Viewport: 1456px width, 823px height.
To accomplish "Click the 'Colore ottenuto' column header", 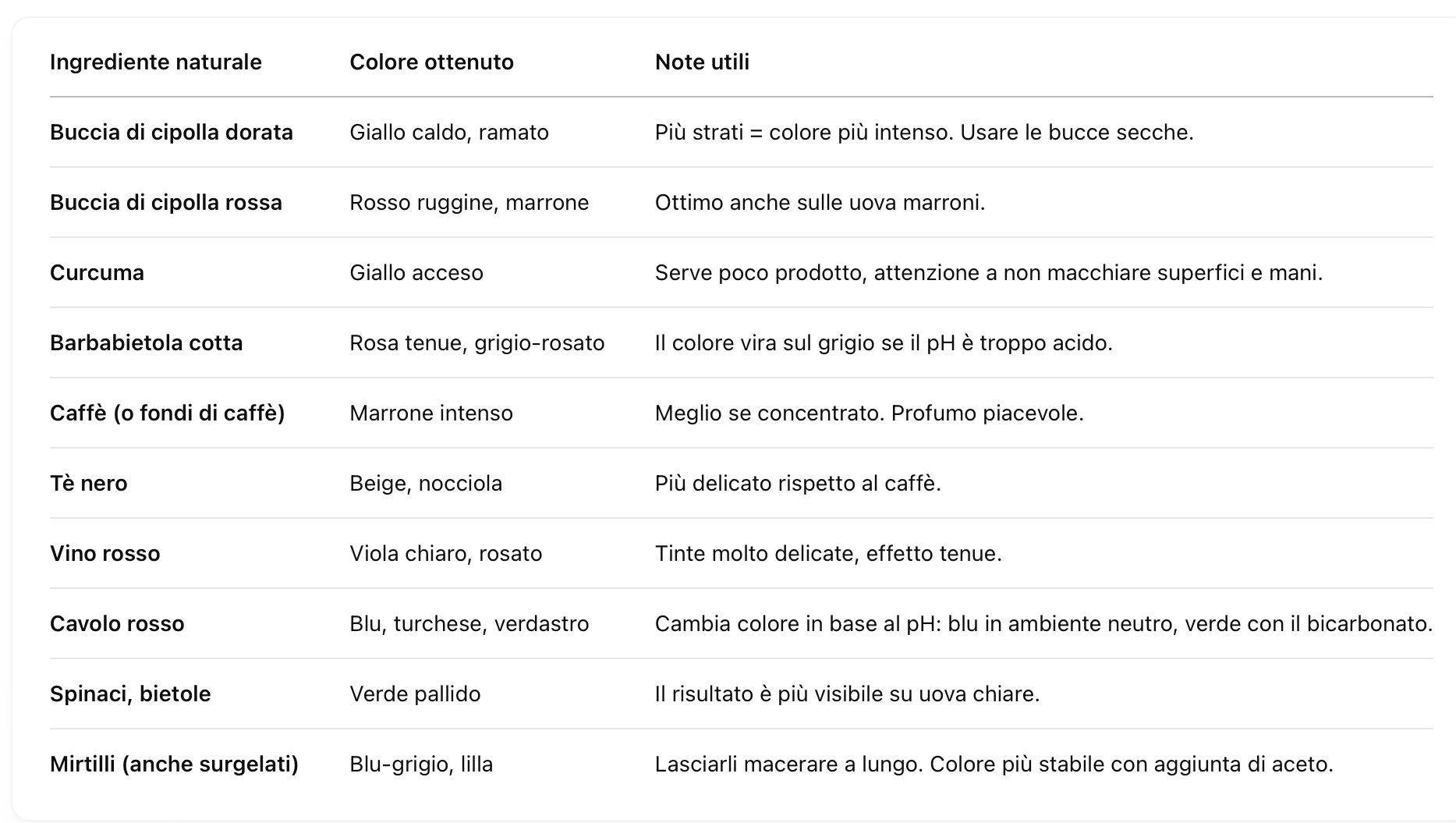I will (x=431, y=62).
